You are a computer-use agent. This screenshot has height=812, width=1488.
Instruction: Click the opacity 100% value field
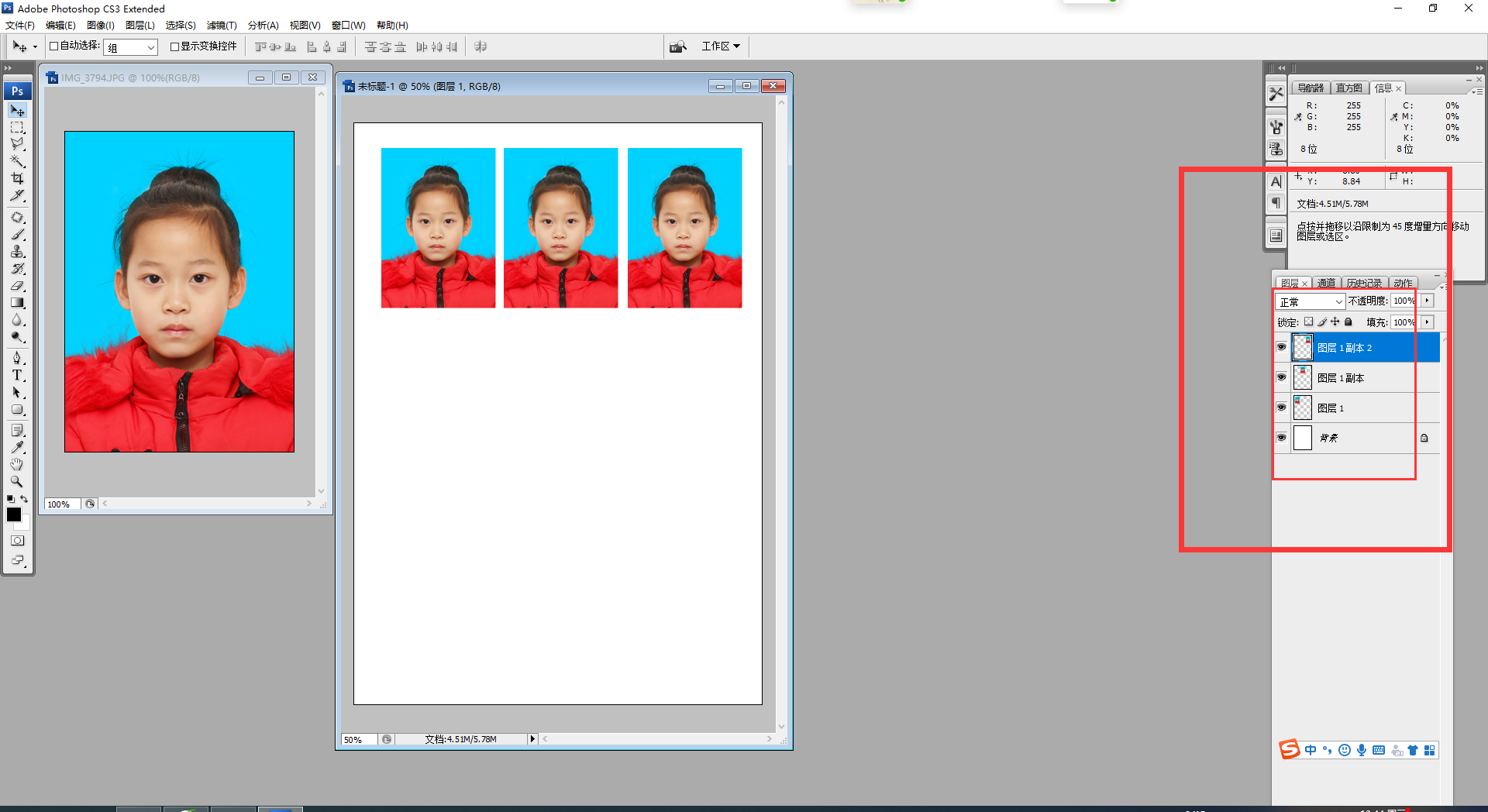tap(1404, 301)
